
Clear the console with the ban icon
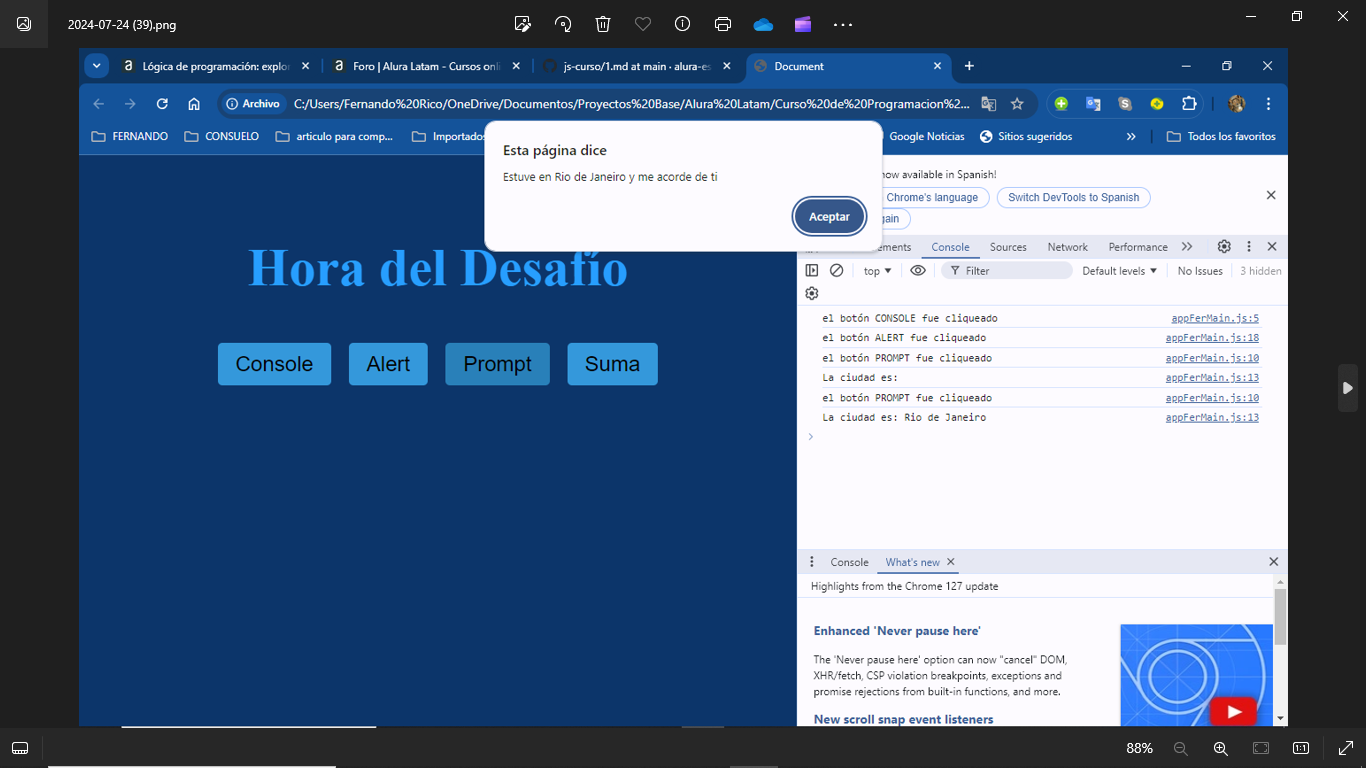coord(837,271)
